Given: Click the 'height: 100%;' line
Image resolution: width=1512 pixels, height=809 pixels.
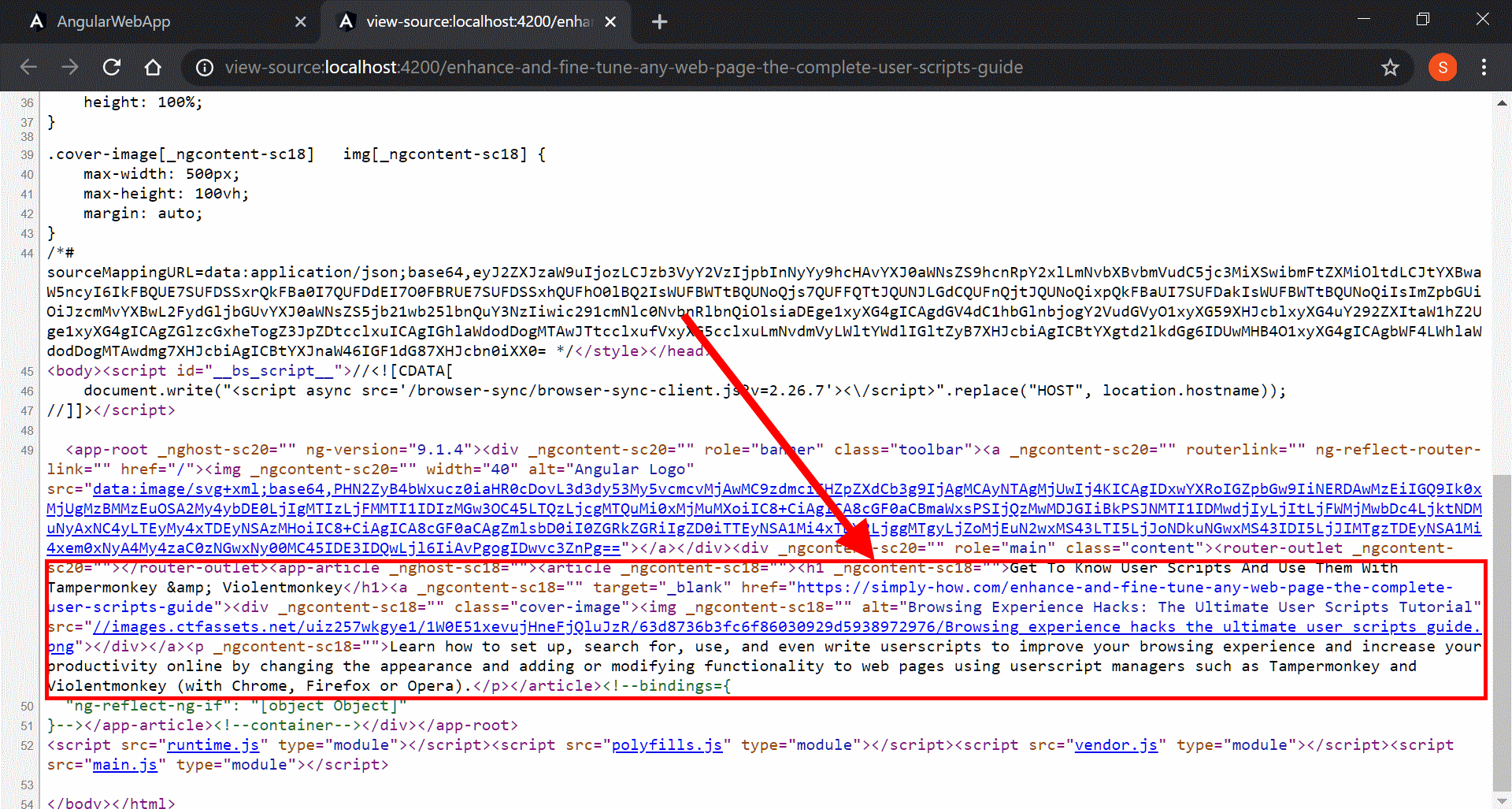Looking at the screenshot, I should coord(143,102).
